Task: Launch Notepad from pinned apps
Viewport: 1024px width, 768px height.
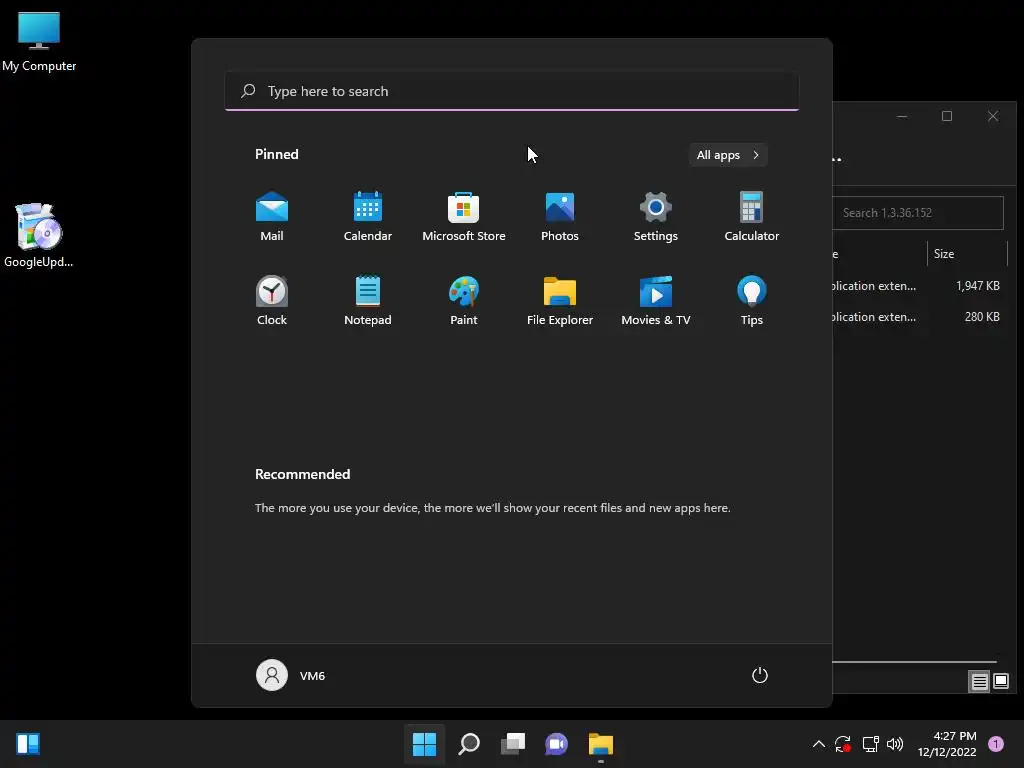Action: coord(368,300)
